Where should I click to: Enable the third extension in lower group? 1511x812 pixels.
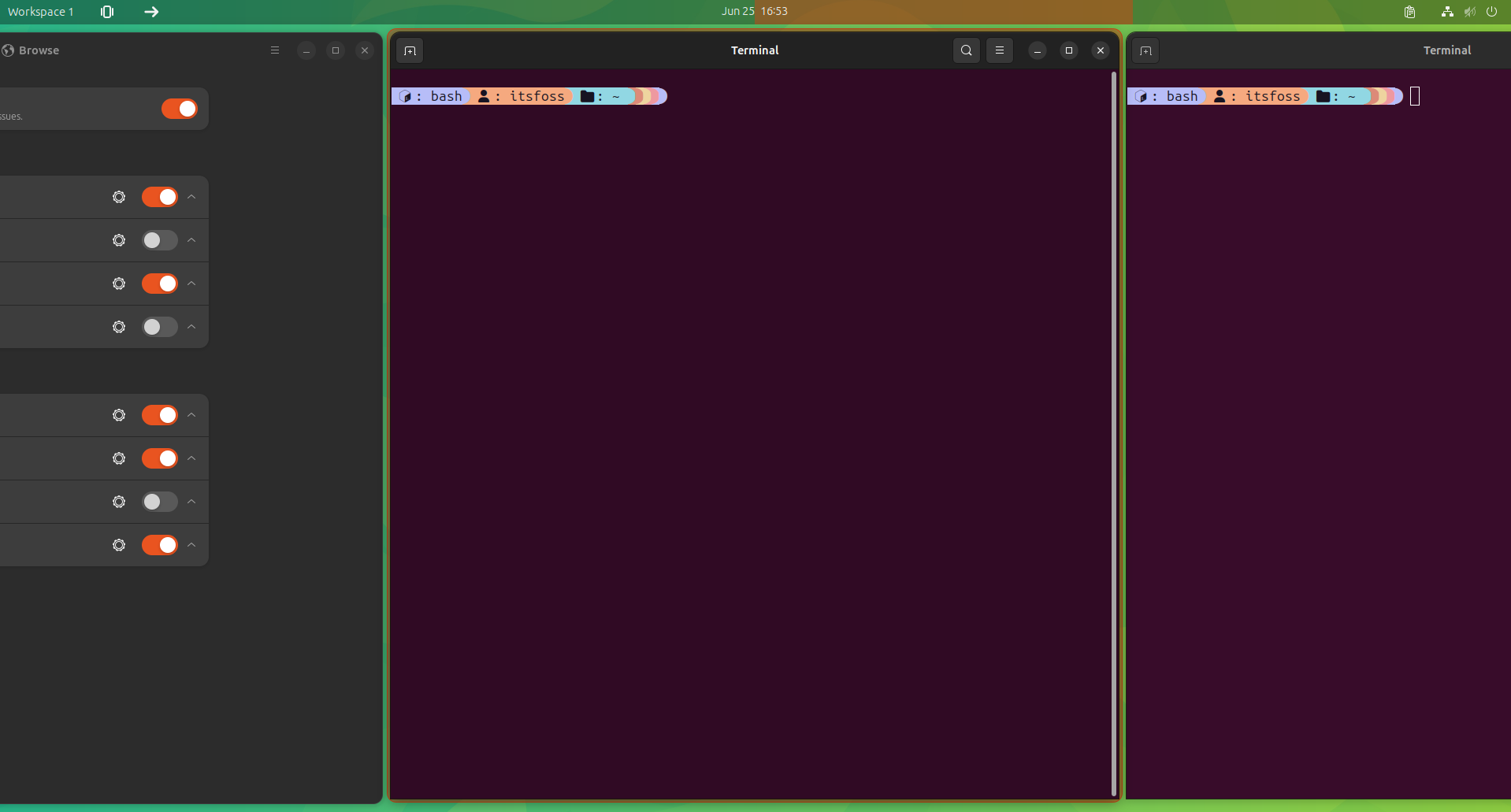pos(160,502)
